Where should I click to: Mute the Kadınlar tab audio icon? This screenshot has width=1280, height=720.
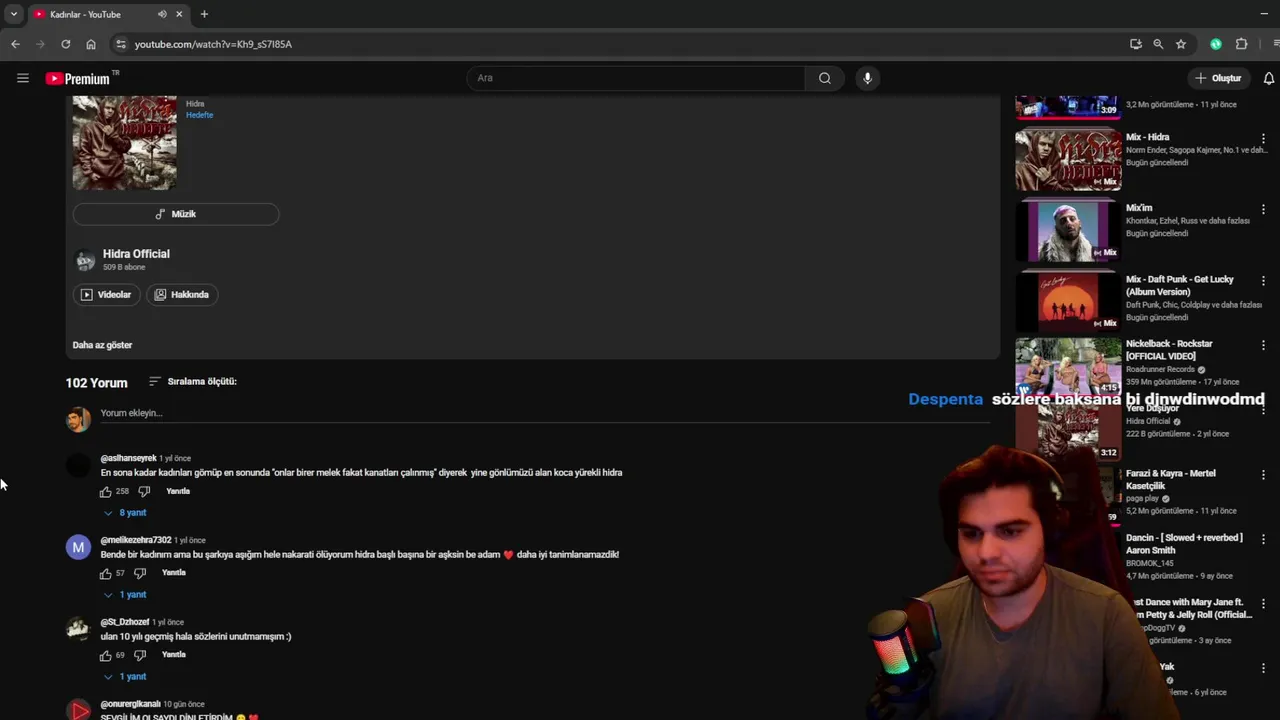[162, 14]
